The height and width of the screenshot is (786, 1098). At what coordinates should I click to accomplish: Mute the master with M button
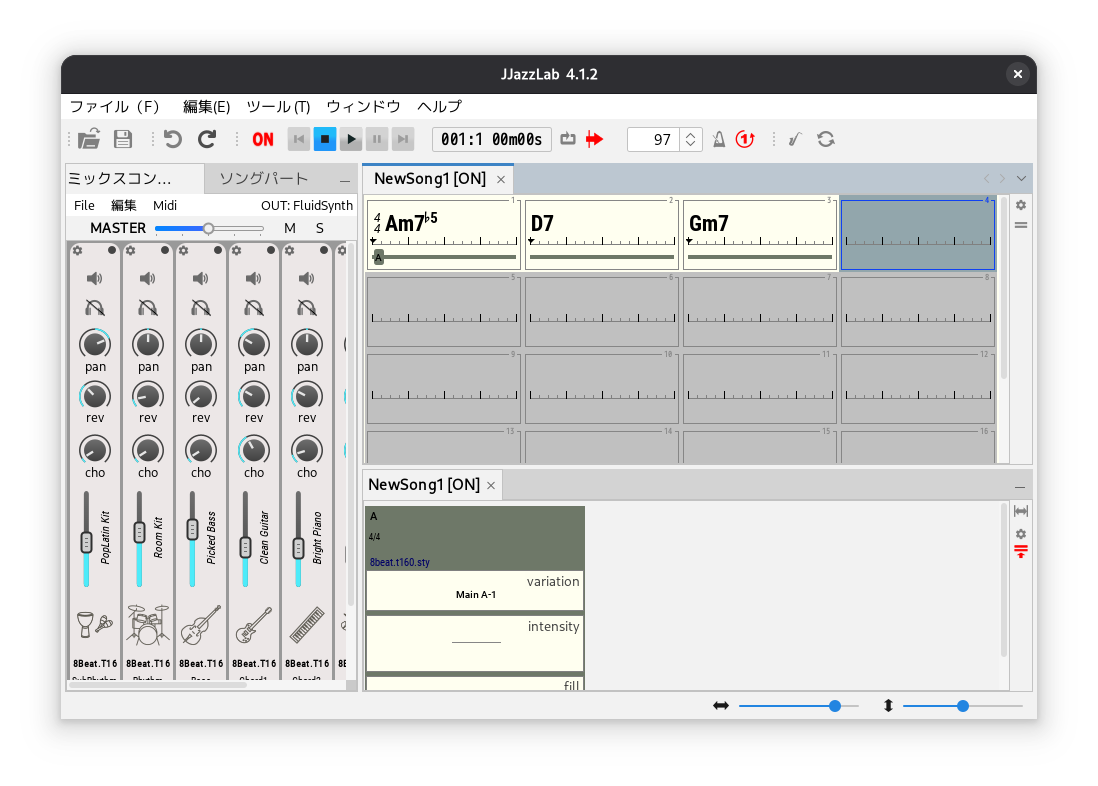click(x=290, y=228)
